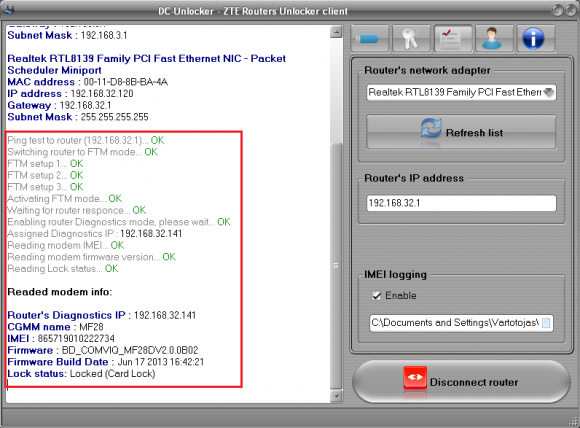This screenshot has height=428, width=580.
Task: Expand the Router's network adapter dropdown
Action: click(549, 92)
